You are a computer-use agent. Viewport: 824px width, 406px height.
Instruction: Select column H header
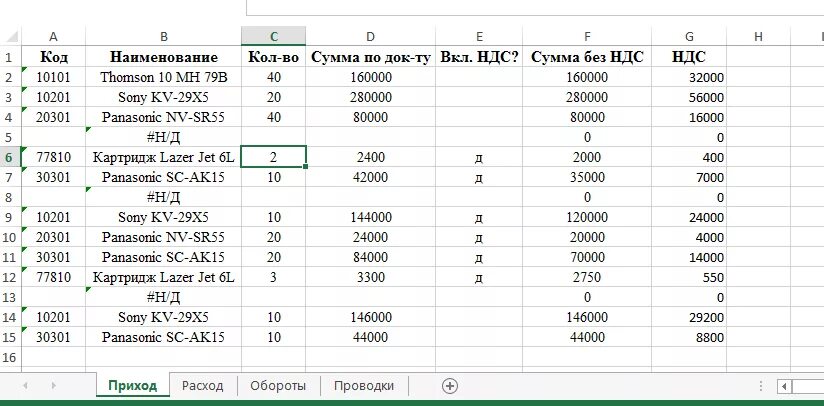click(758, 36)
